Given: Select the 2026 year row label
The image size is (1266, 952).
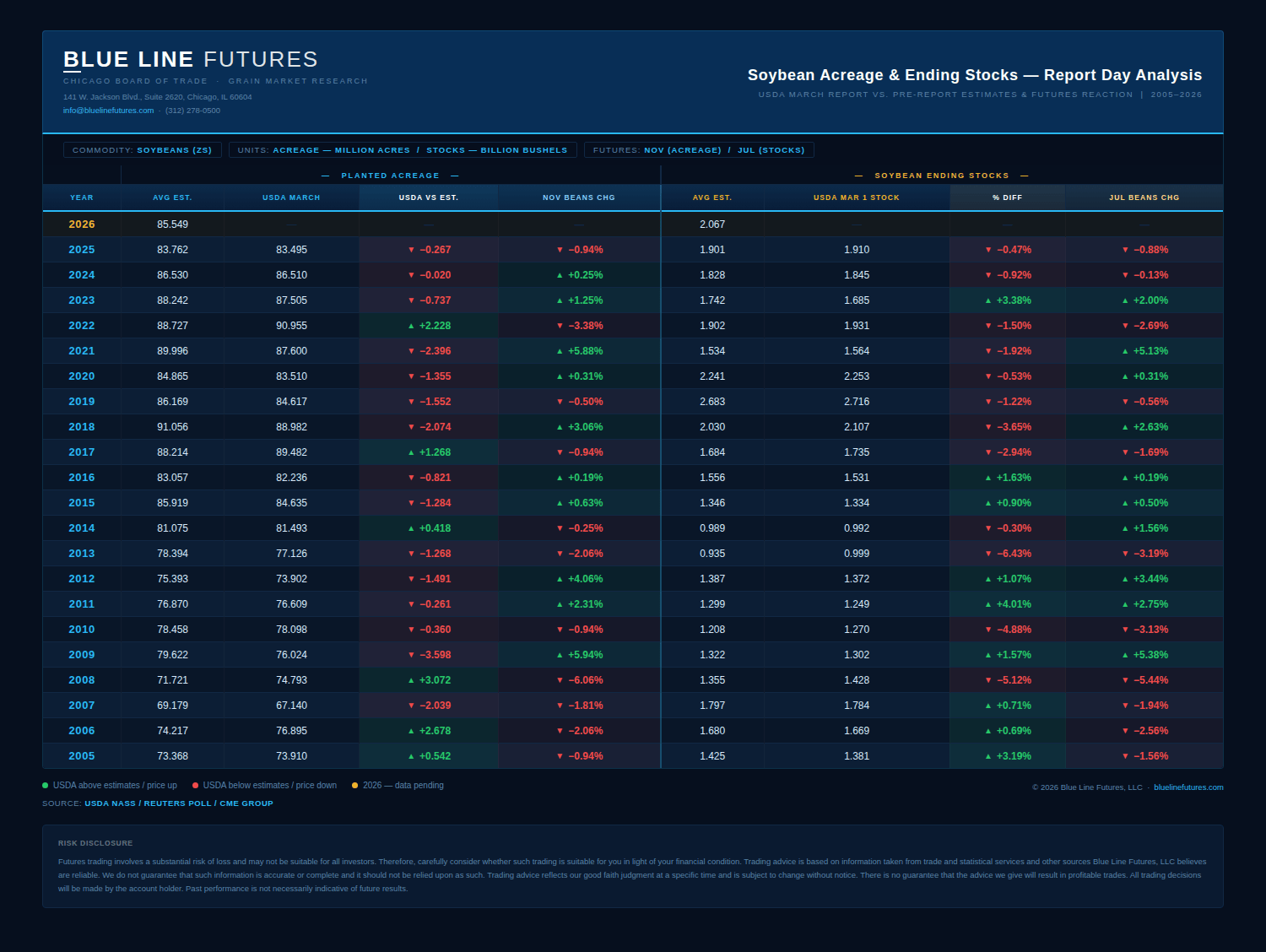Looking at the screenshot, I should tap(82, 224).
